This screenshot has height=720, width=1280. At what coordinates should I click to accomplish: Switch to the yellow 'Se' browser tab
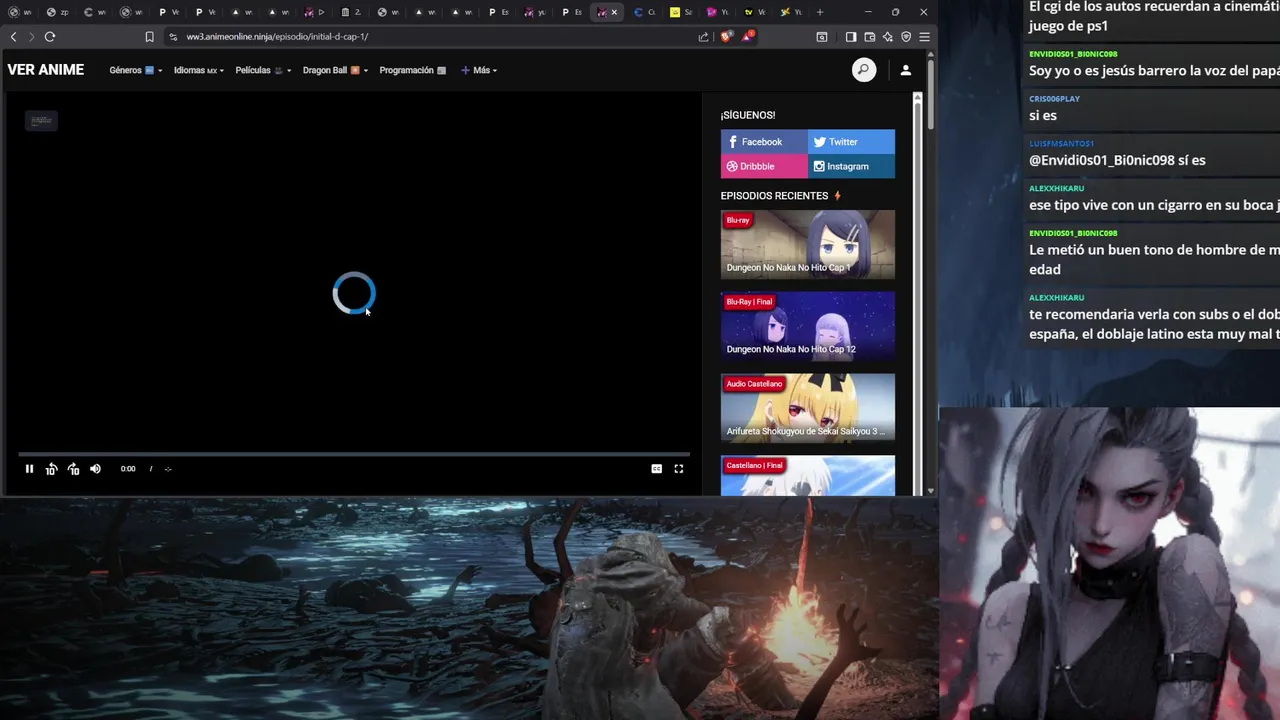682,12
